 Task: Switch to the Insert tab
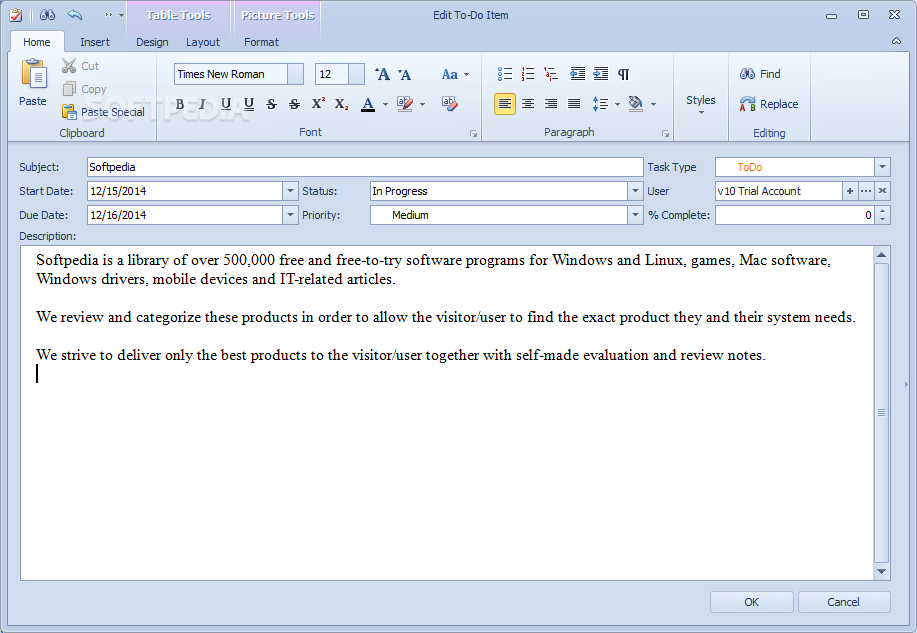click(x=95, y=42)
